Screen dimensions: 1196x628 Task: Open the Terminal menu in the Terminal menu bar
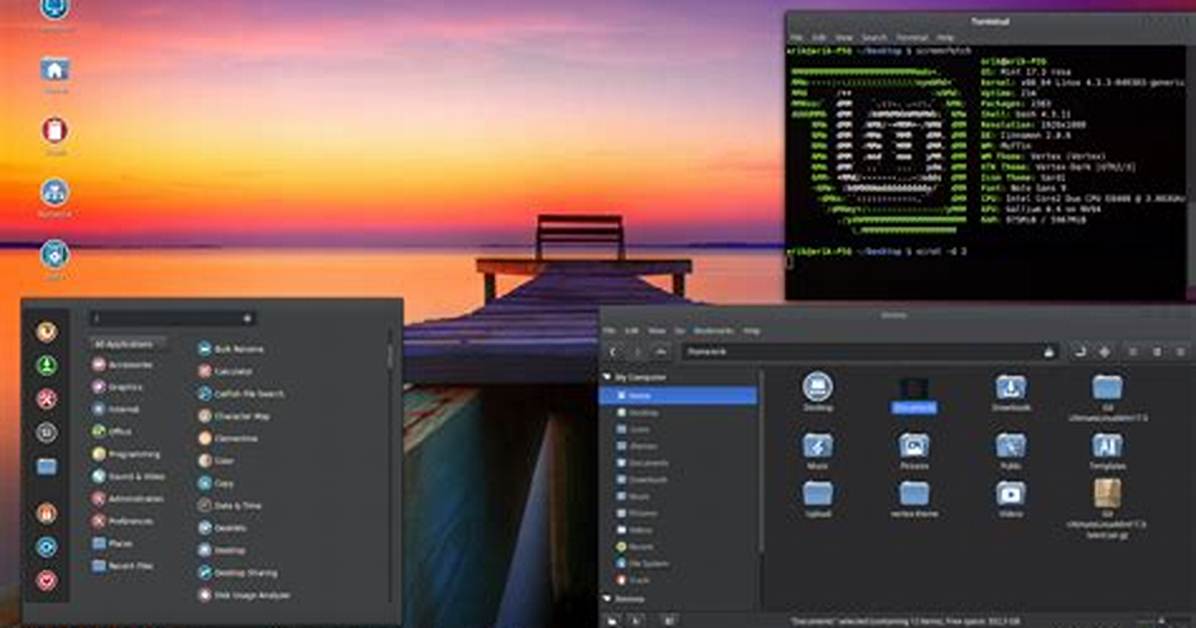(911, 37)
